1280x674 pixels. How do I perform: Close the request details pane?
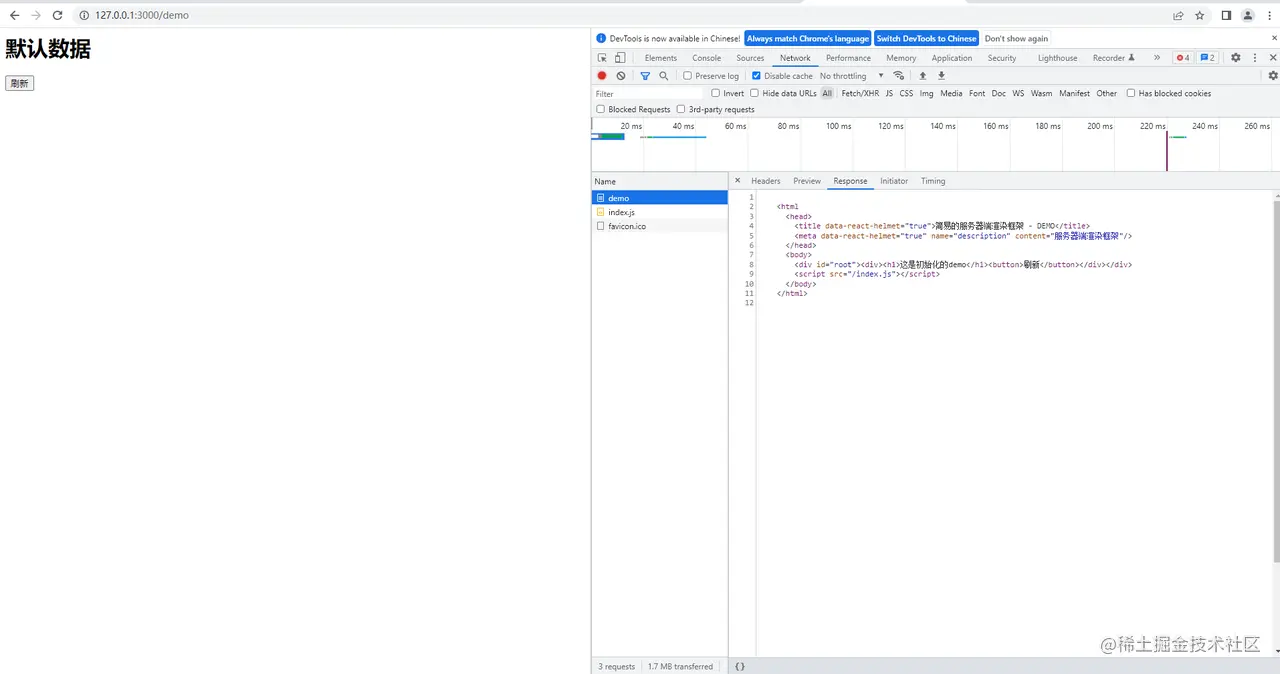[x=738, y=181]
